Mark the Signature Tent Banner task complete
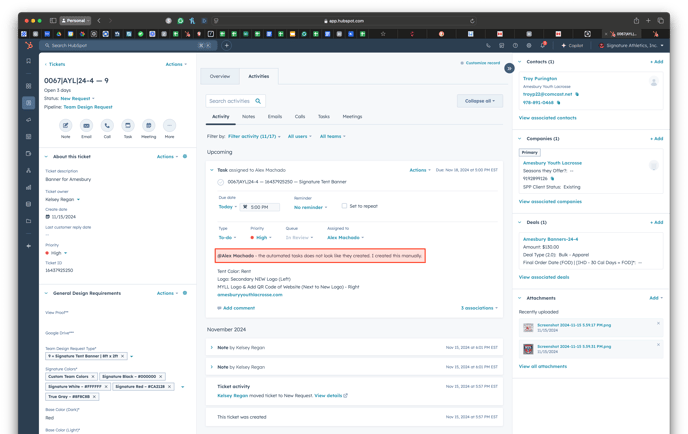This screenshot has width=688, height=434. (x=221, y=182)
